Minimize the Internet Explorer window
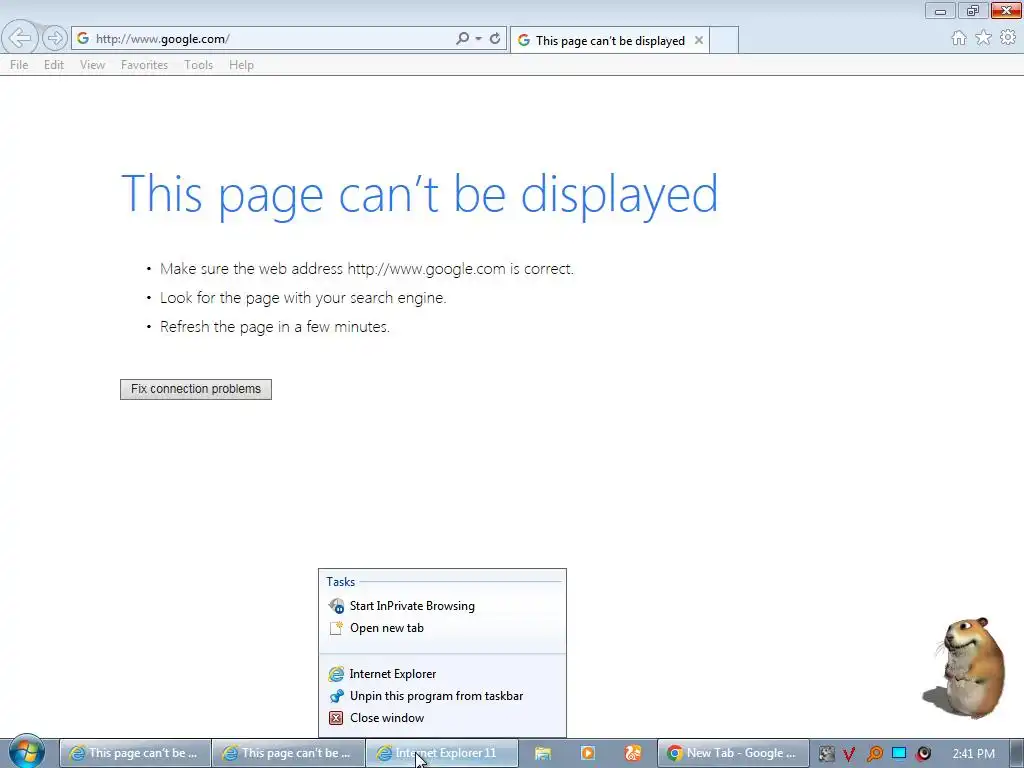Image resolution: width=1024 pixels, height=768 pixels. point(940,10)
